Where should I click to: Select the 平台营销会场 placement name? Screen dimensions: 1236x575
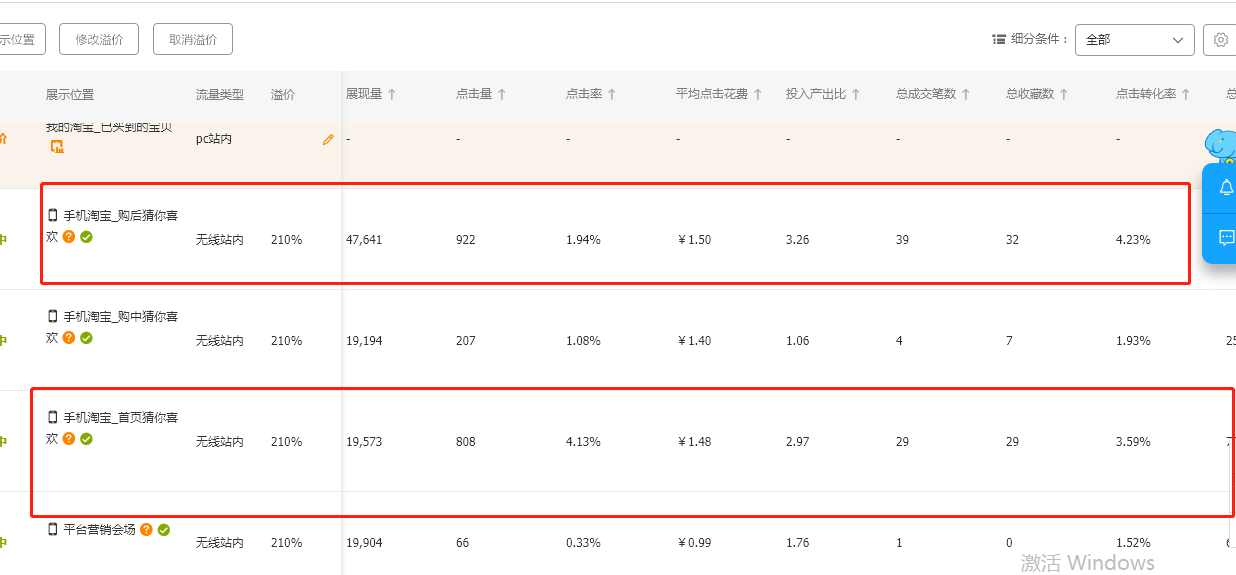click(99, 530)
